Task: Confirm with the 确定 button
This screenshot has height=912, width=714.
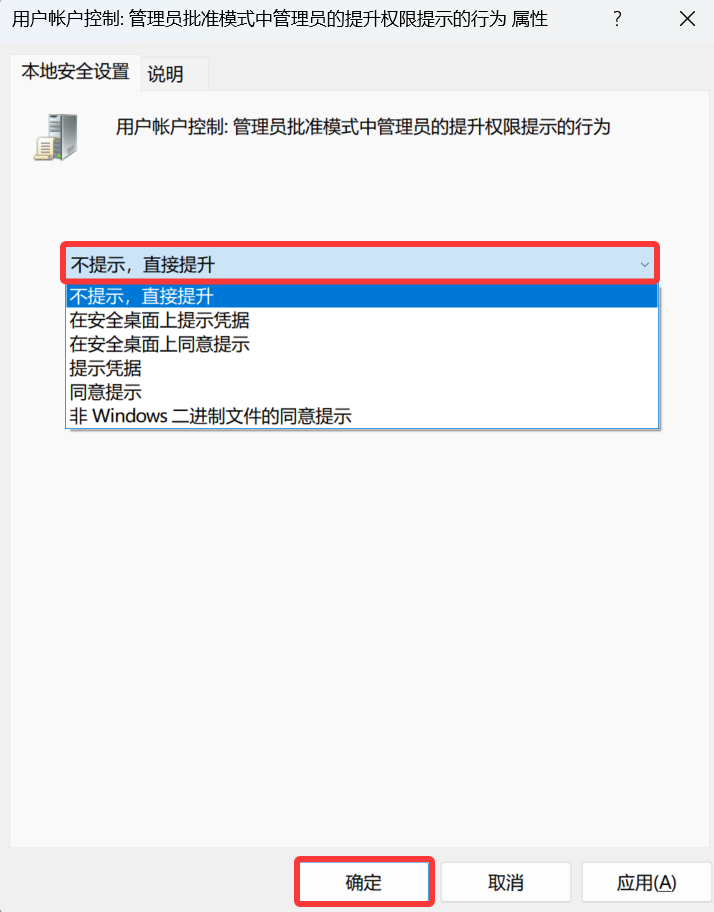Action: tap(364, 882)
